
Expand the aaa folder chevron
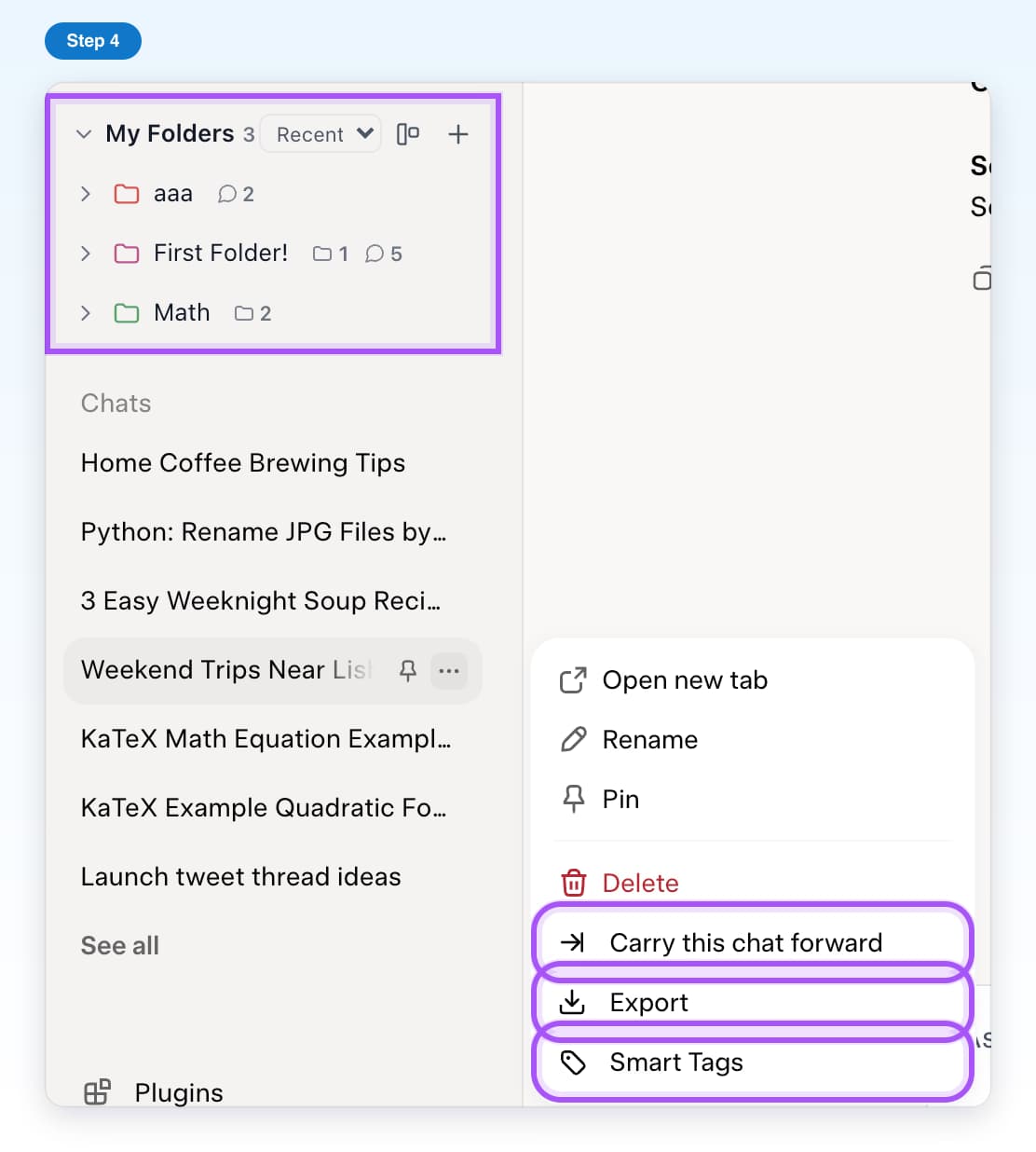tap(85, 194)
